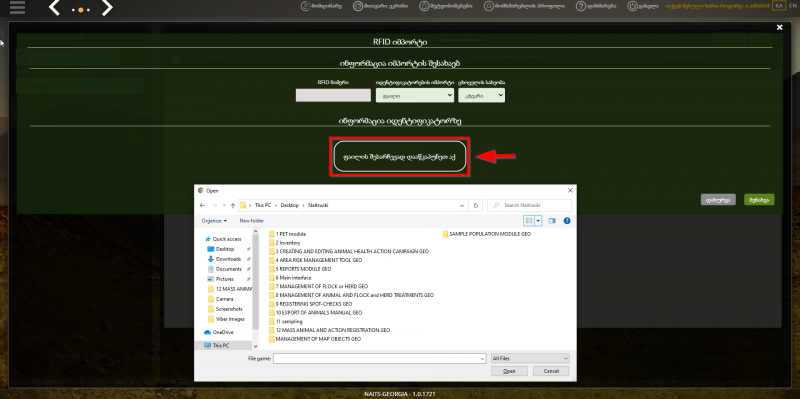Click the Open button in file dialog
The image size is (800, 399).
(509, 371)
